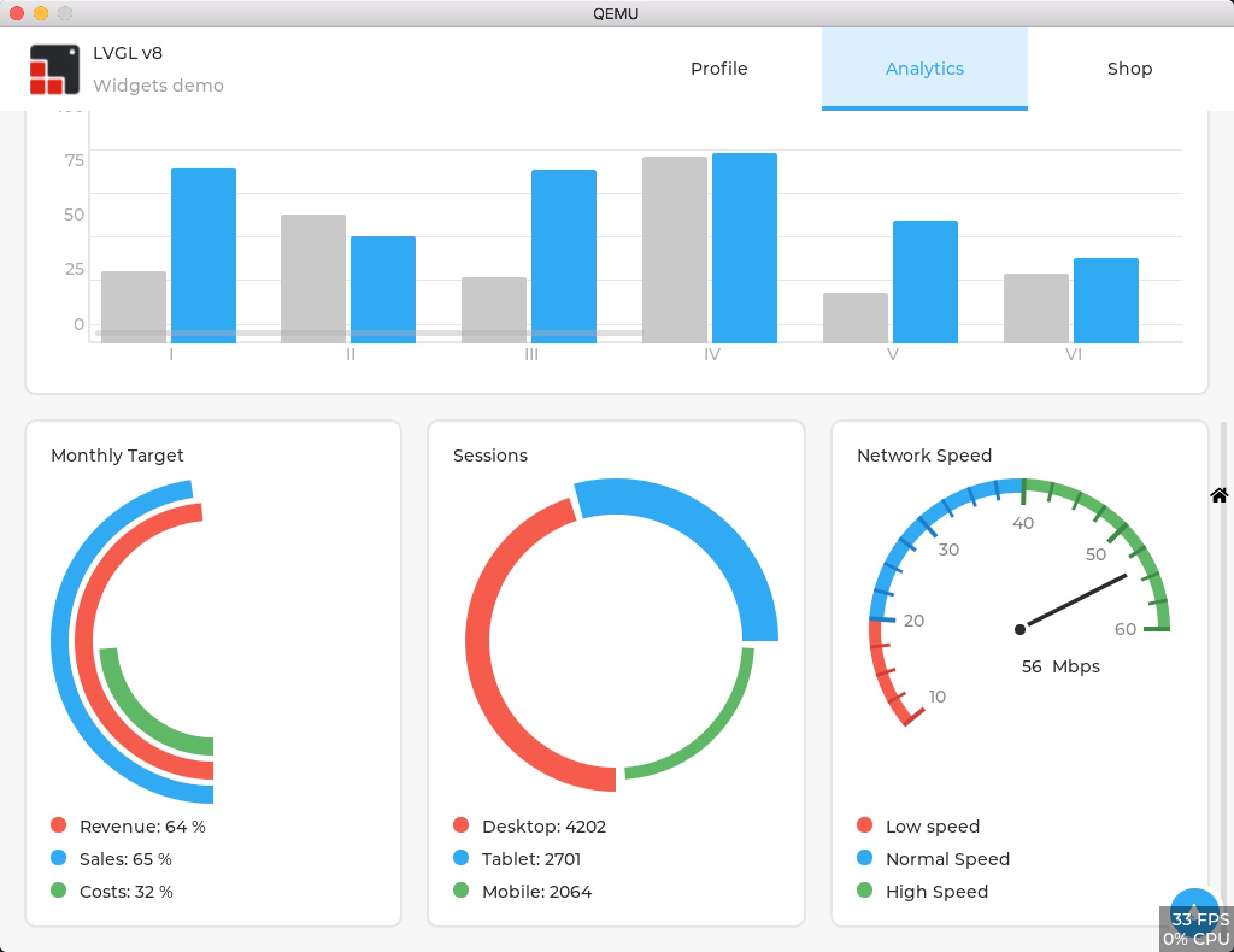
Task: Click the green High Speed legend dot
Action: point(865,890)
